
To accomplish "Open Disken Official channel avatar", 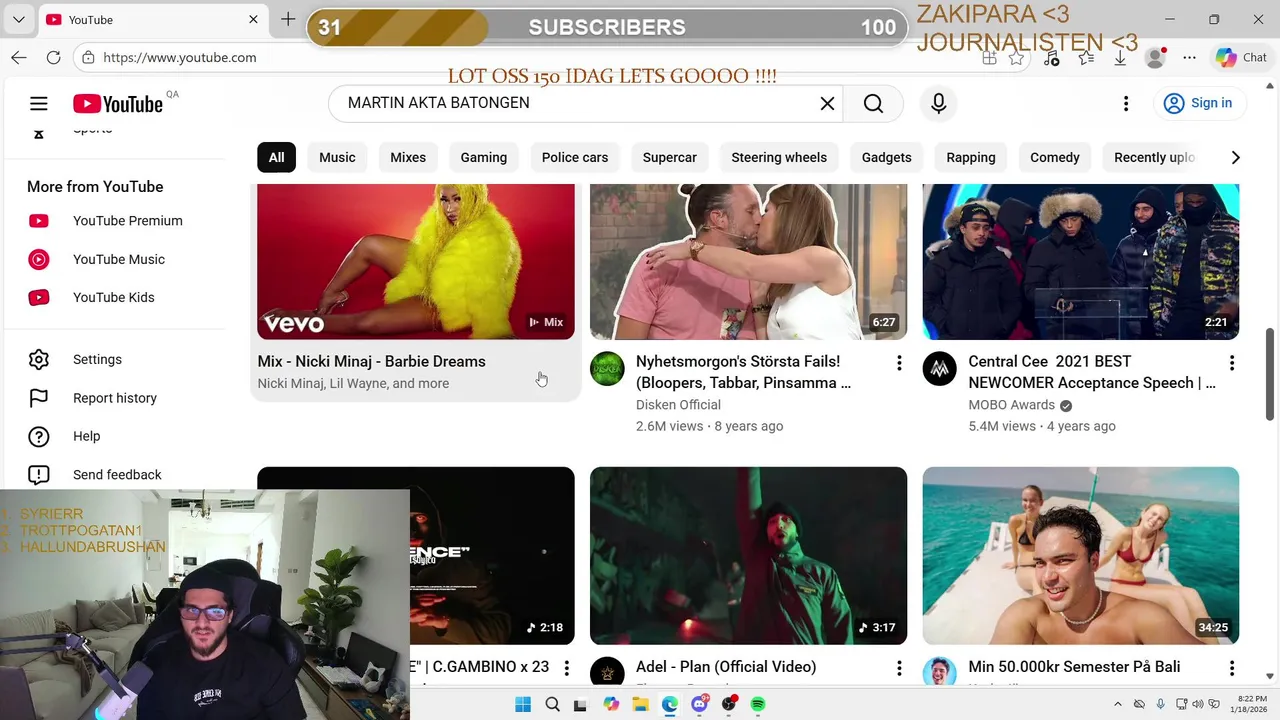I will [607, 369].
